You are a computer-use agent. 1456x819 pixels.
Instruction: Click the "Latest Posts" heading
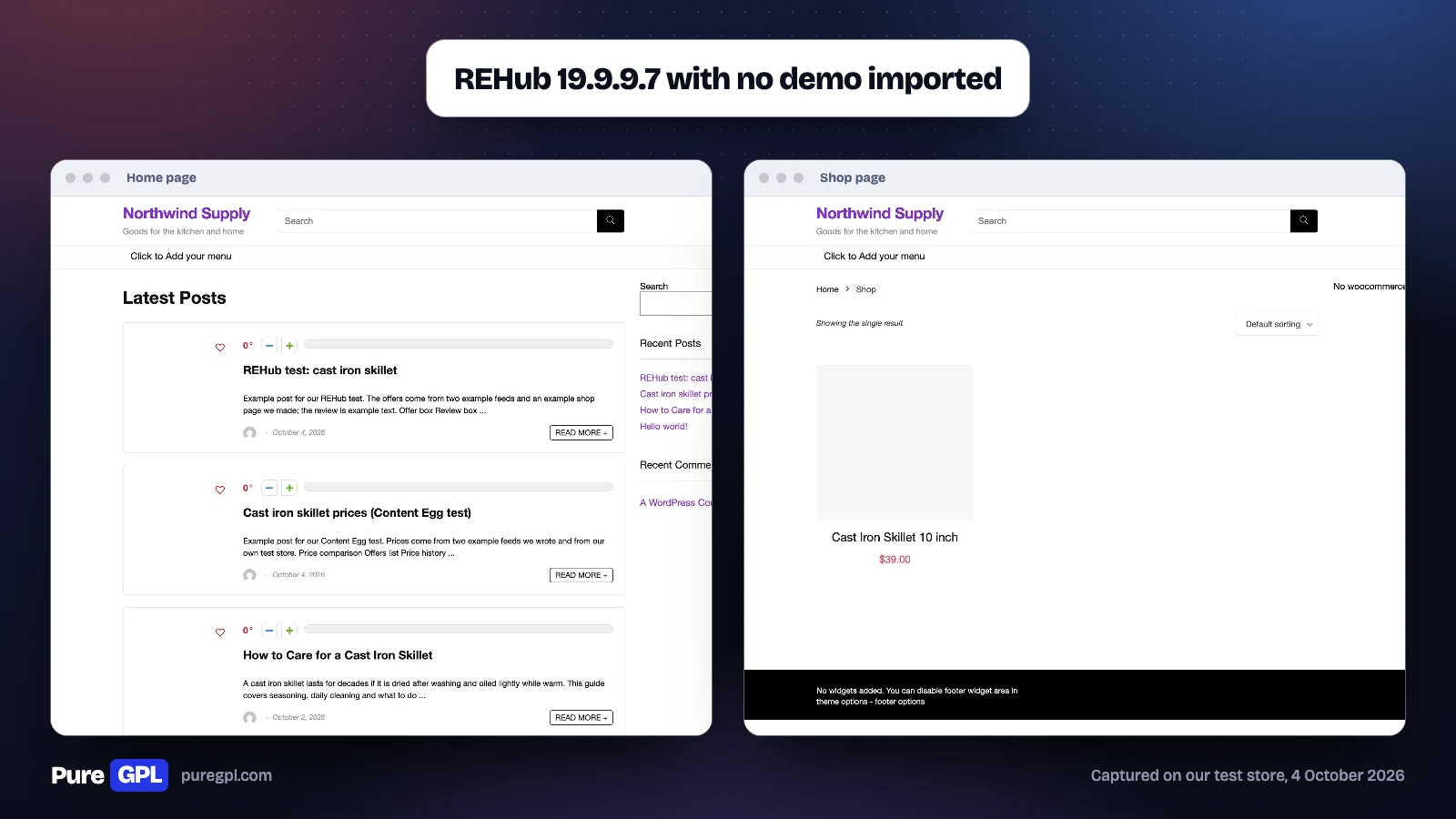click(x=175, y=298)
